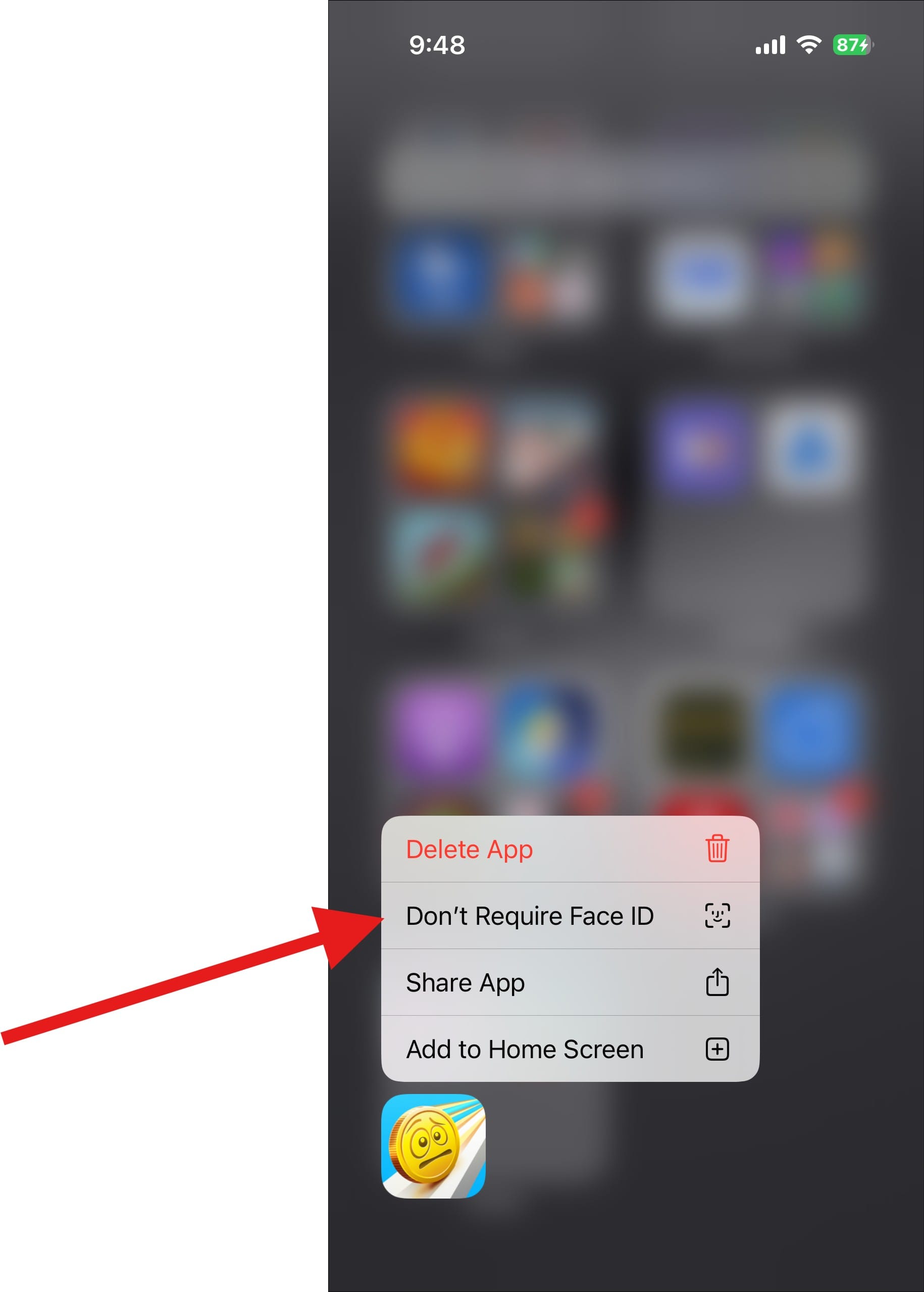Click the red annotation arrow
Image resolution: width=924 pixels, height=1292 pixels.
pyautogui.click(x=193, y=976)
